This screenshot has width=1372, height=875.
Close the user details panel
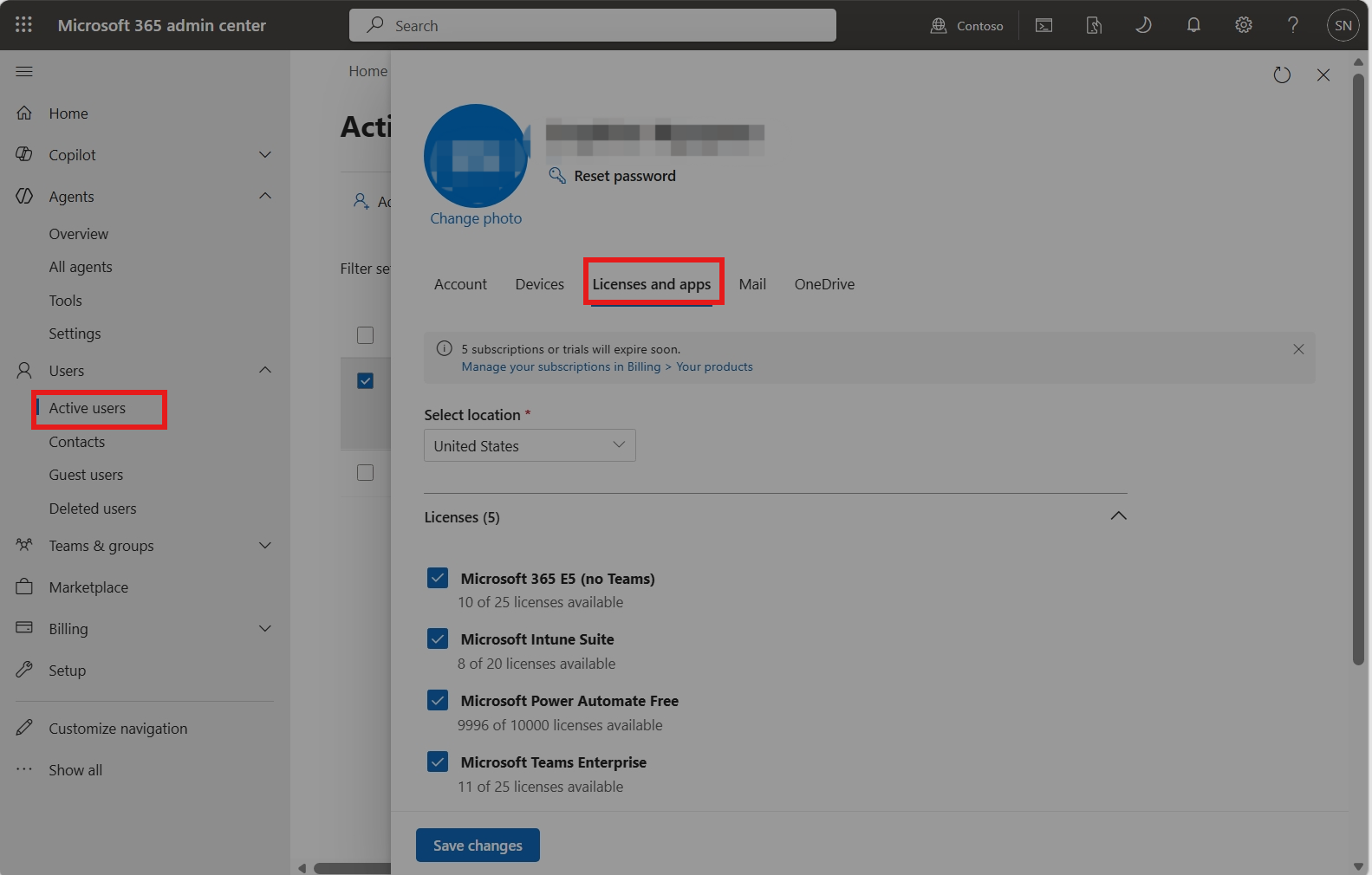(x=1323, y=75)
